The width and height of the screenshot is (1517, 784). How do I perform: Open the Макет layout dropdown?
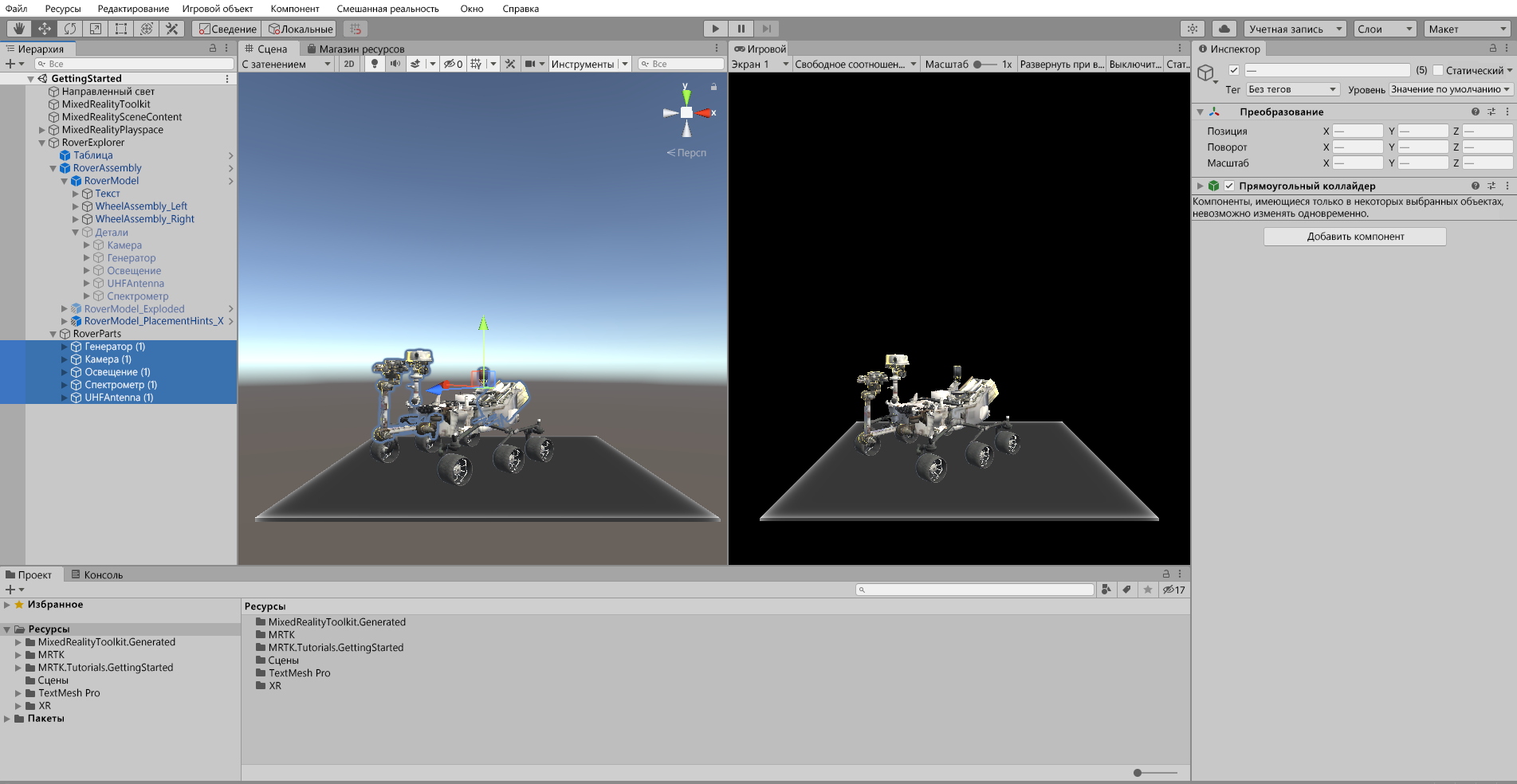pos(1467,29)
